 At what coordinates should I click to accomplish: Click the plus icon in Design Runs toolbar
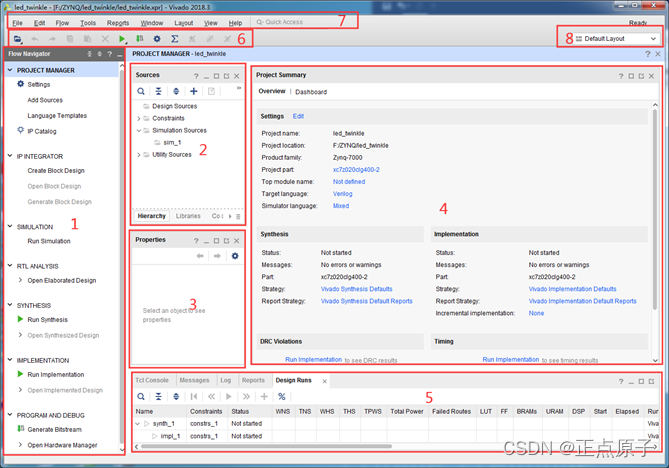coord(264,397)
